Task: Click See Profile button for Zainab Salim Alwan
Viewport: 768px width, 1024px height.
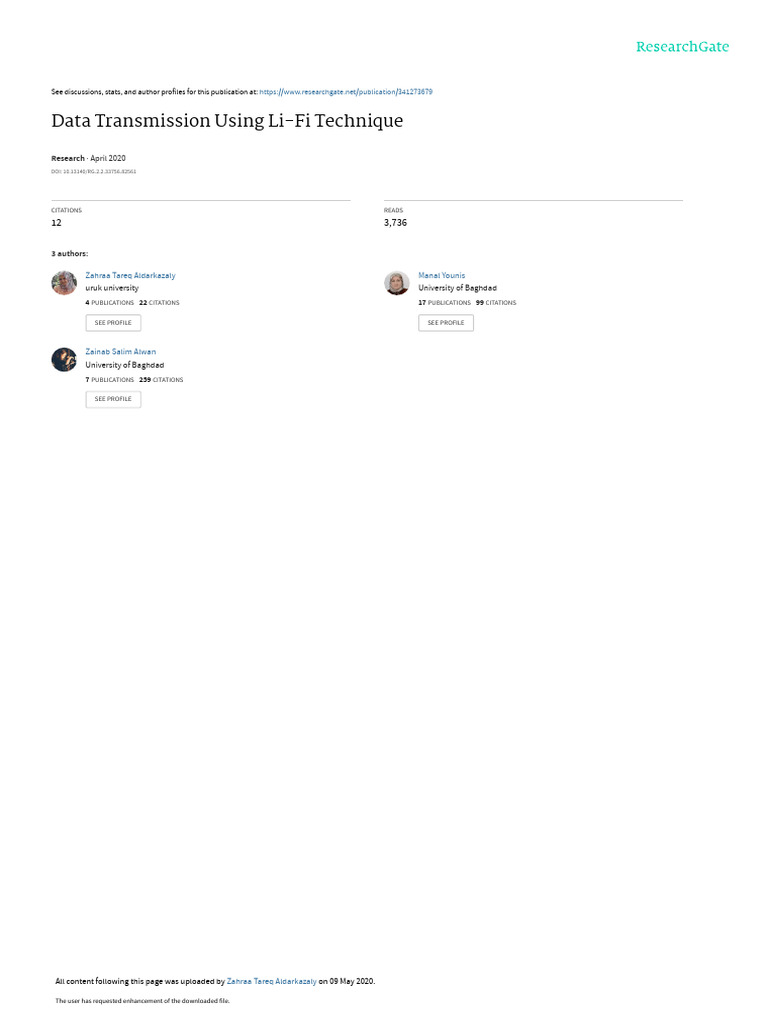Action: 113,399
